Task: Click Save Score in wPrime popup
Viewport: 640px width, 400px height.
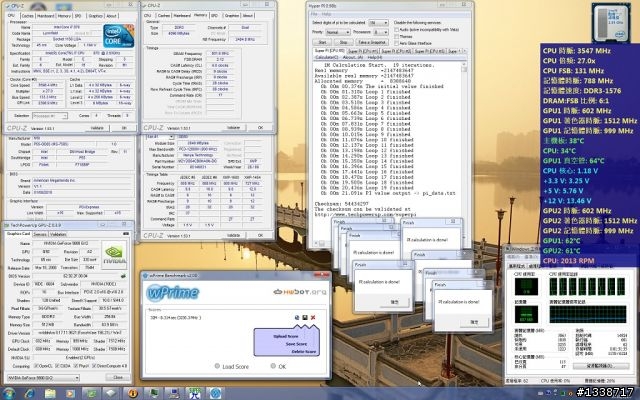Action: tap(296, 344)
